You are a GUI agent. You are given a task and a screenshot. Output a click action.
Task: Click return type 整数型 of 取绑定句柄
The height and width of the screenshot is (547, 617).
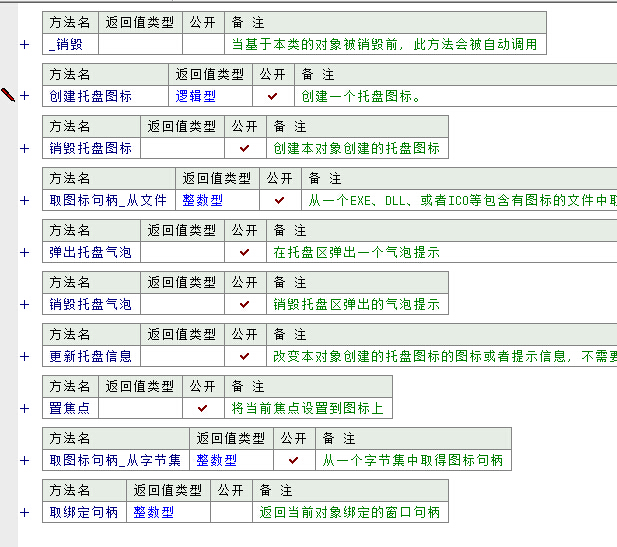(x=153, y=512)
